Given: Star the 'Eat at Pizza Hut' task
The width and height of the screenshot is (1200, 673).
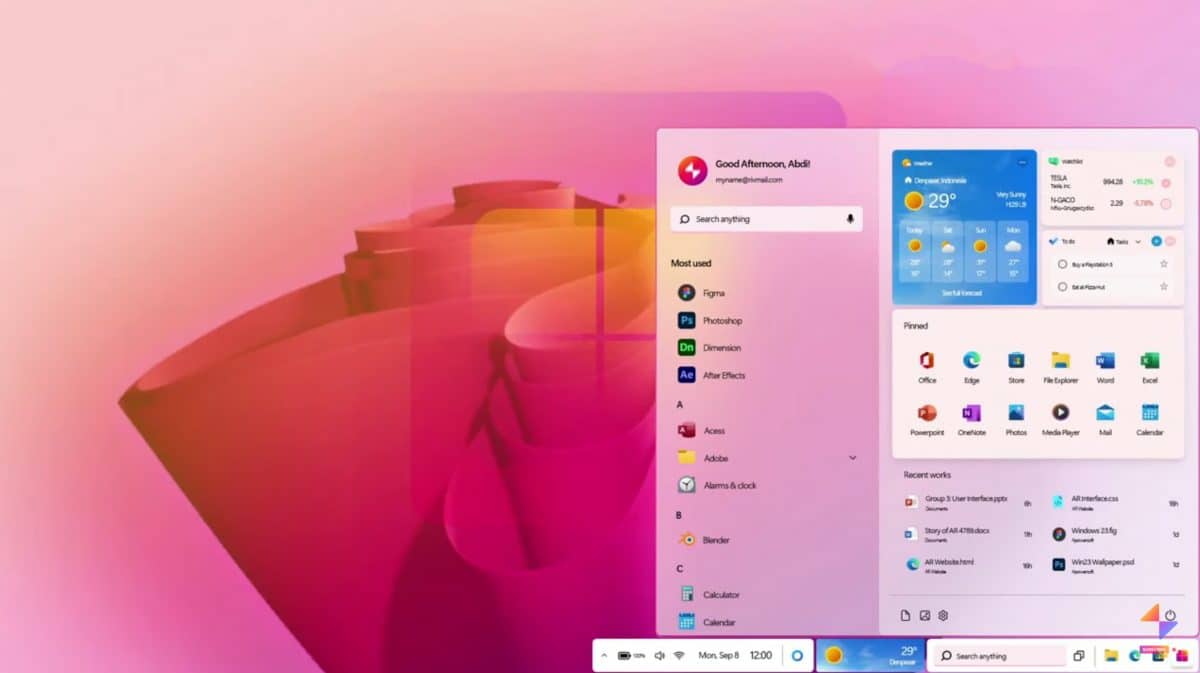Looking at the screenshot, I should point(1164,286).
